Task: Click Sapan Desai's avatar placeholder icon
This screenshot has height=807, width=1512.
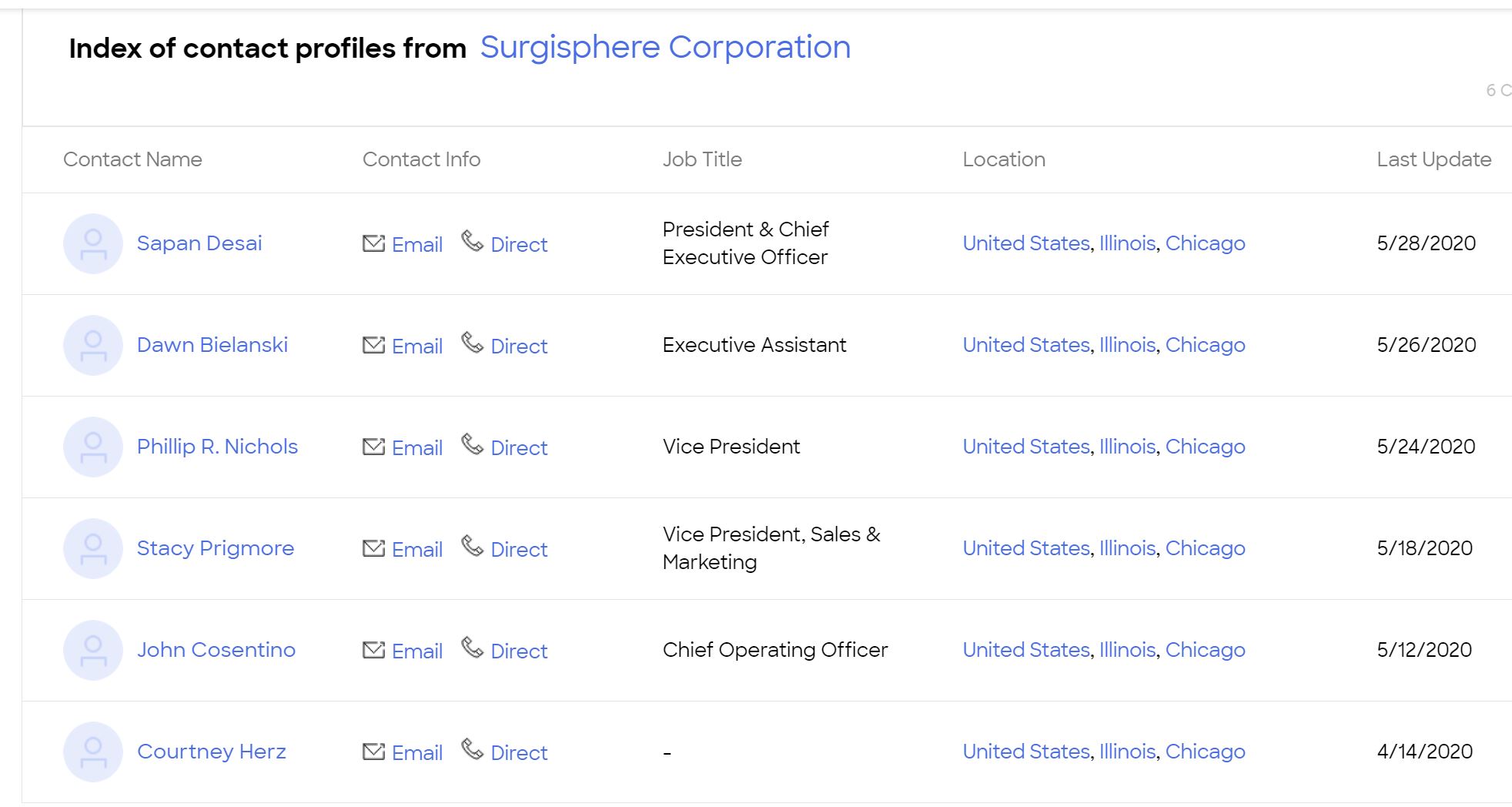Action: [x=93, y=243]
